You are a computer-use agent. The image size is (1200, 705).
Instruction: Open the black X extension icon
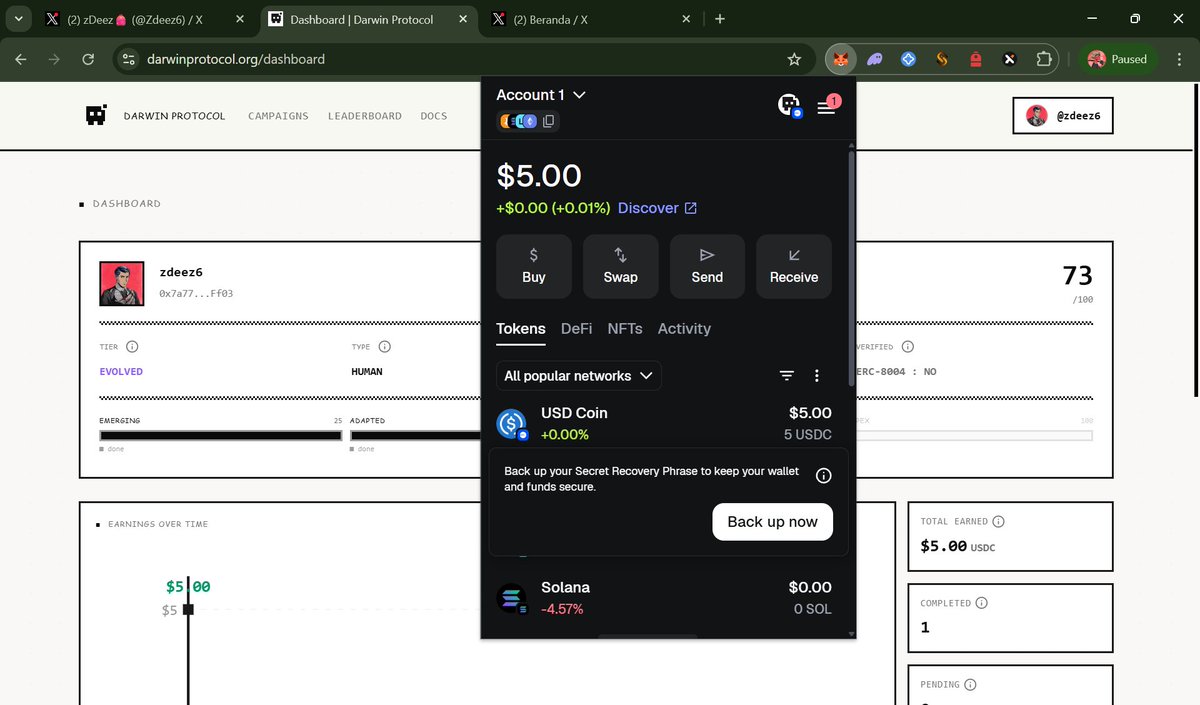(x=1010, y=59)
